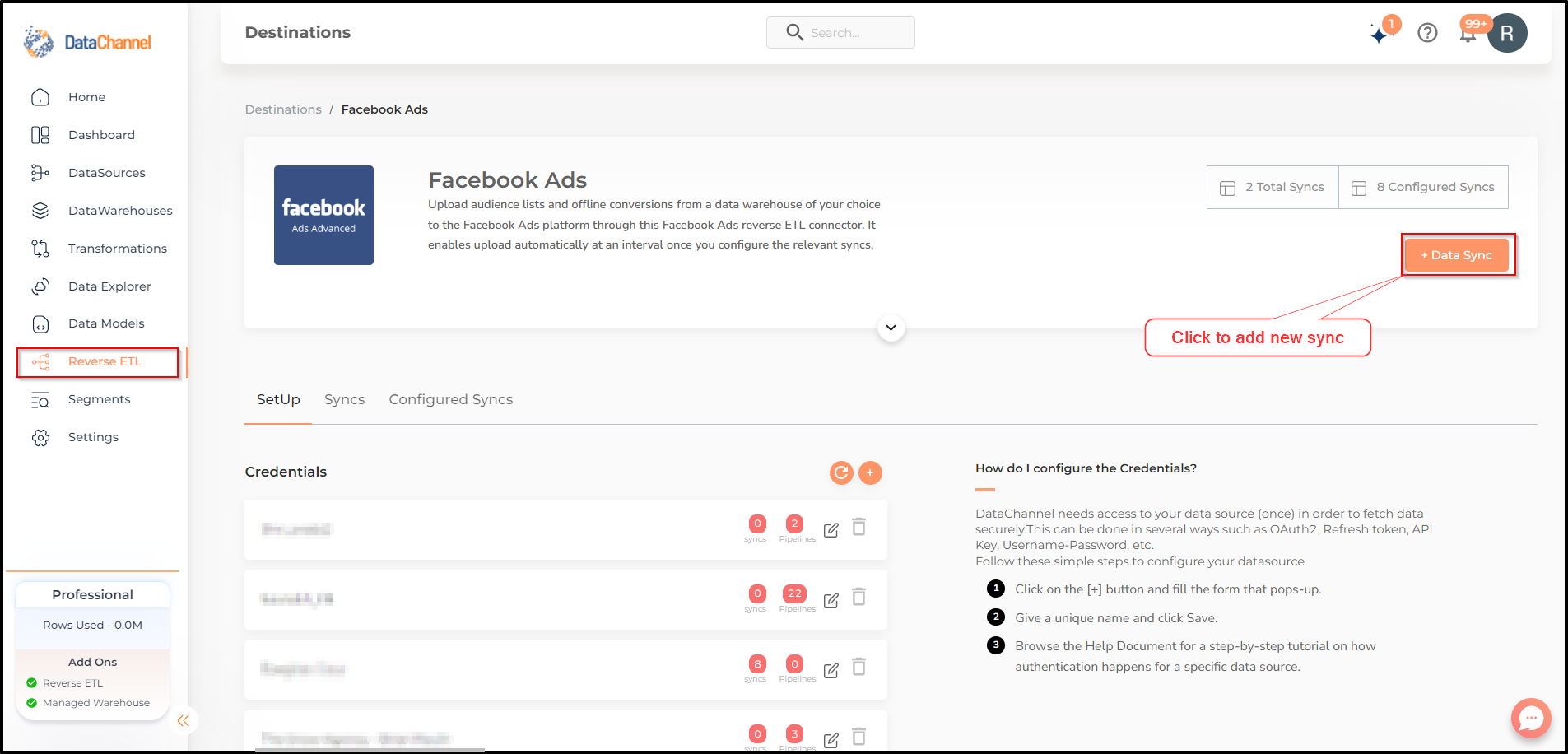Screen dimensions: 1568x754
Task: Edit credential with 8 syncs
Action: point(831,670)
